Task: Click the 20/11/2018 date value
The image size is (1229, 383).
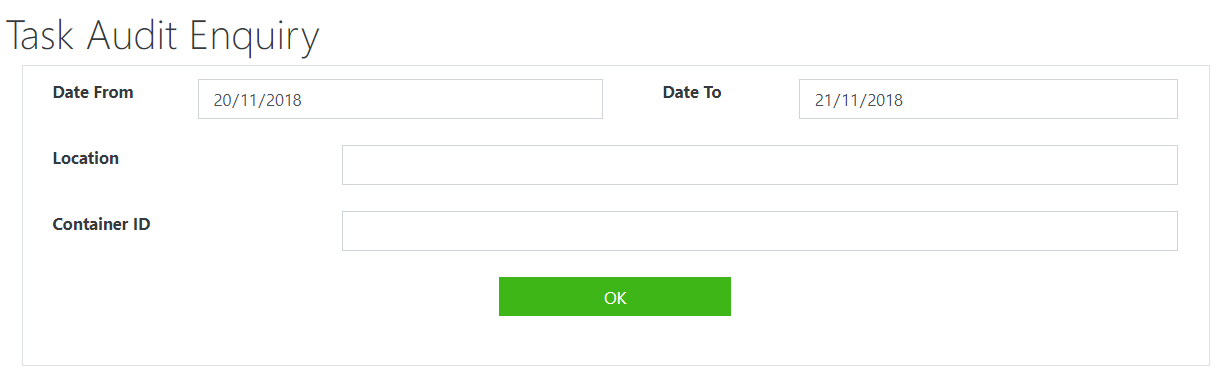Action: (x=258, y=100)
